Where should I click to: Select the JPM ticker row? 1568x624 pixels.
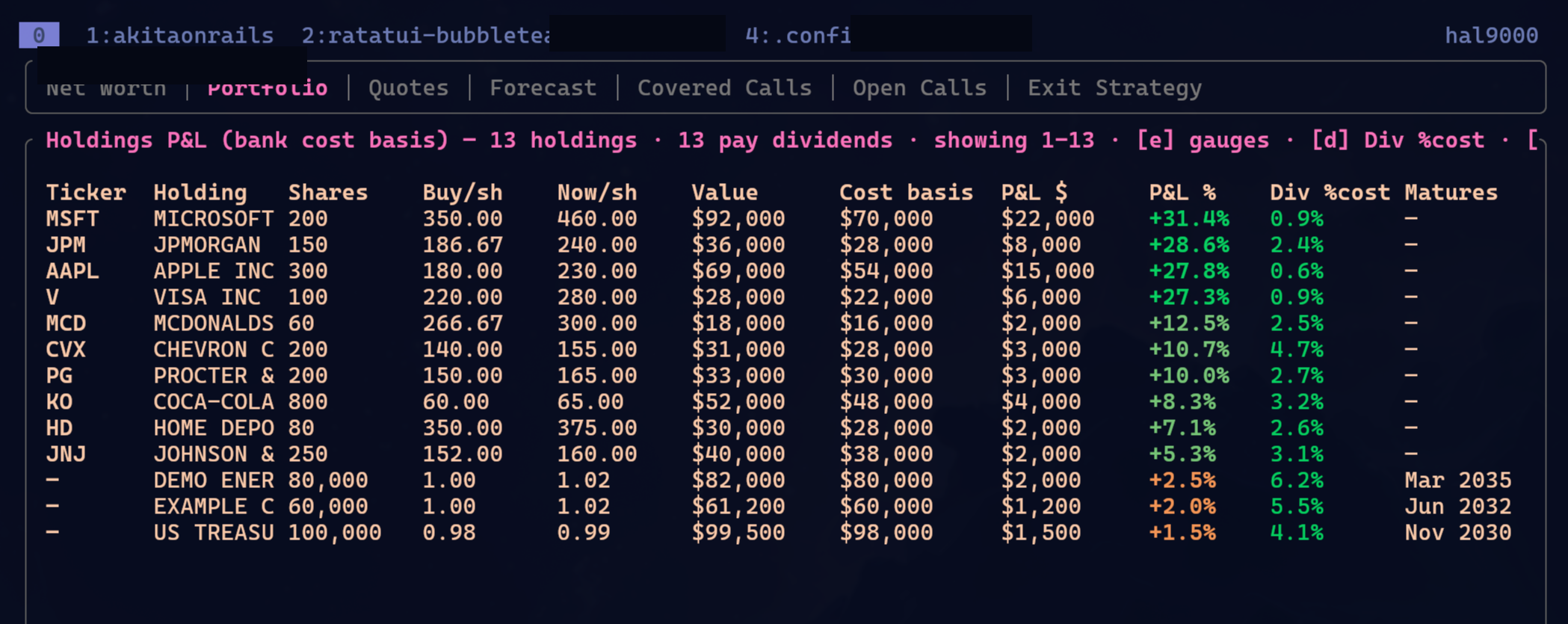tap(779, 245)
